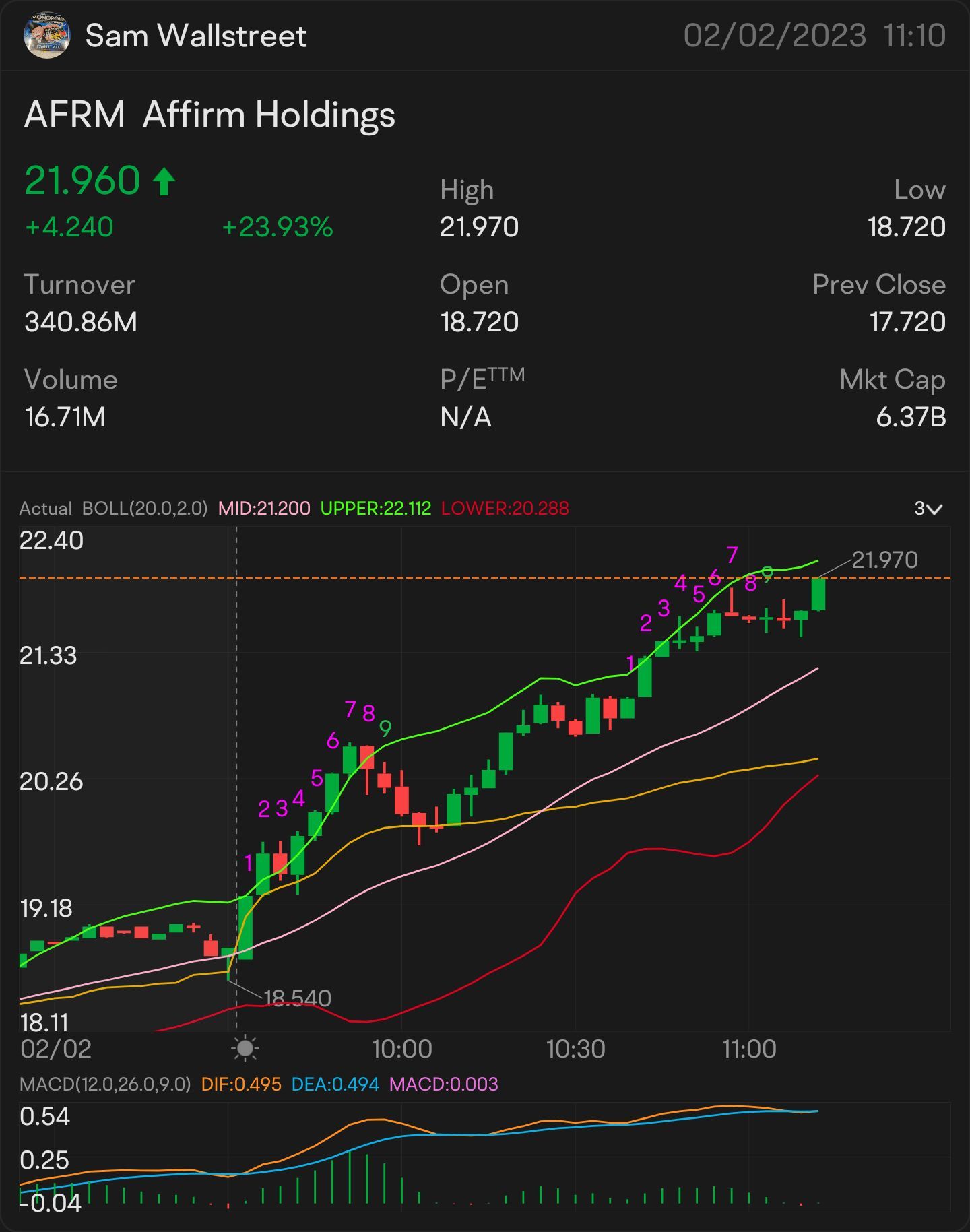Select the Open value 18.720
The height and width of the screenshot is (1232, 970).
pyautogui.click(x=479, y=322)
